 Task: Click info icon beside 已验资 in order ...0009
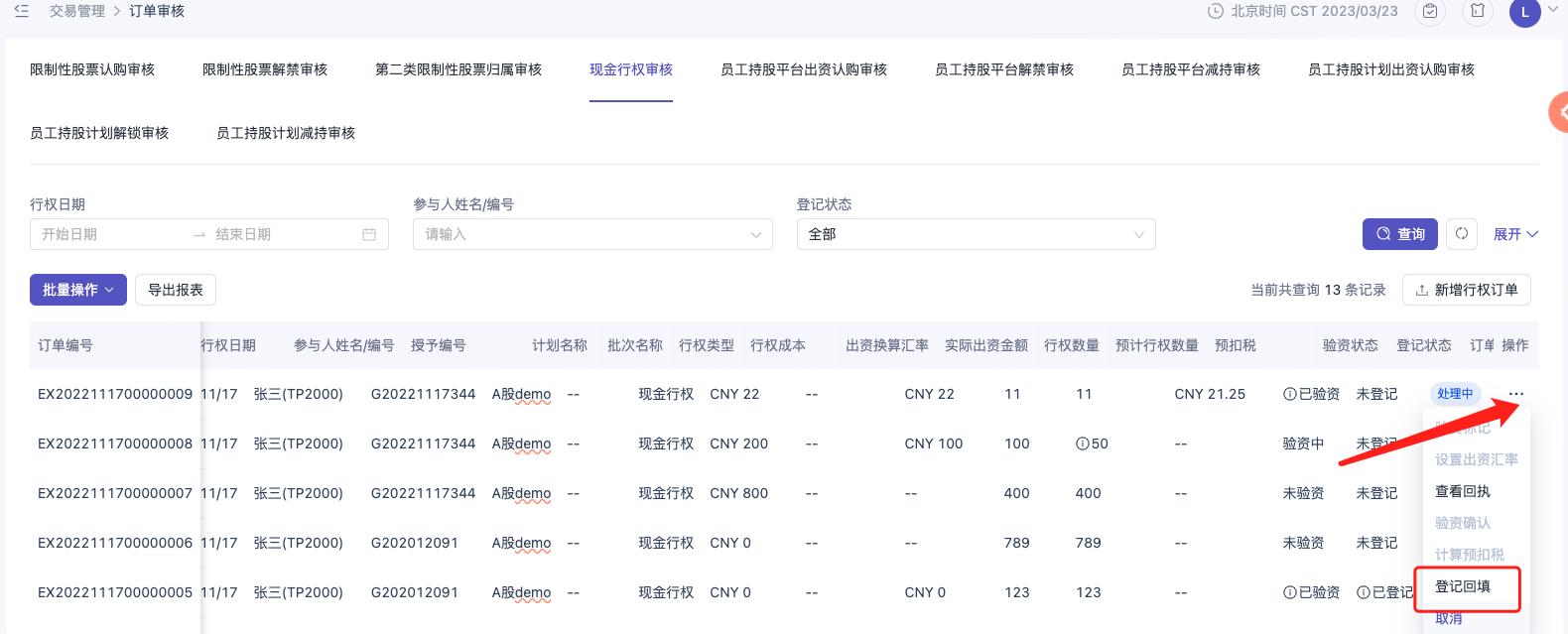click(1290, 394)
